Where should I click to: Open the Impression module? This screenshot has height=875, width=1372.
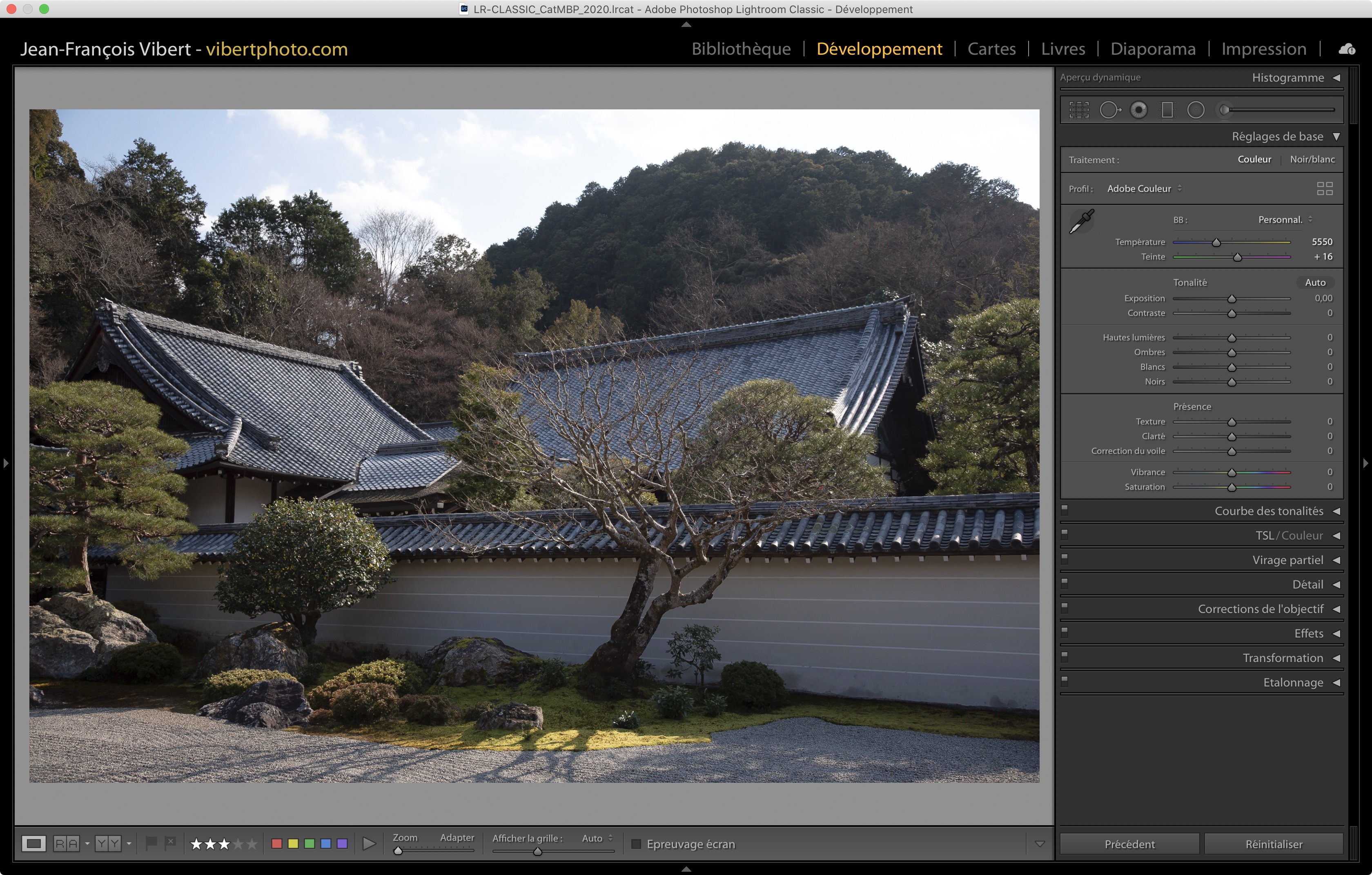1263,49
